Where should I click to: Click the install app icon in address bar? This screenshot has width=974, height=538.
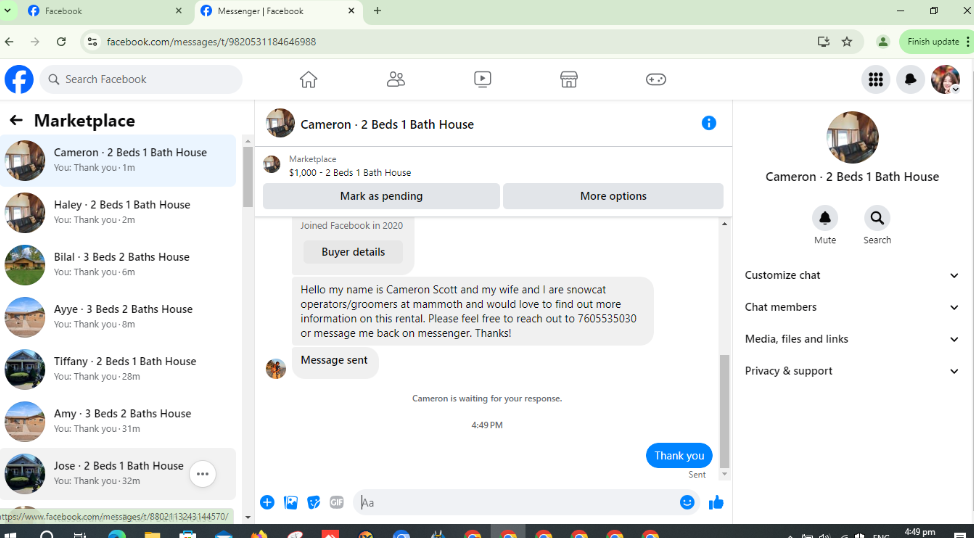[x=824, y=42]
